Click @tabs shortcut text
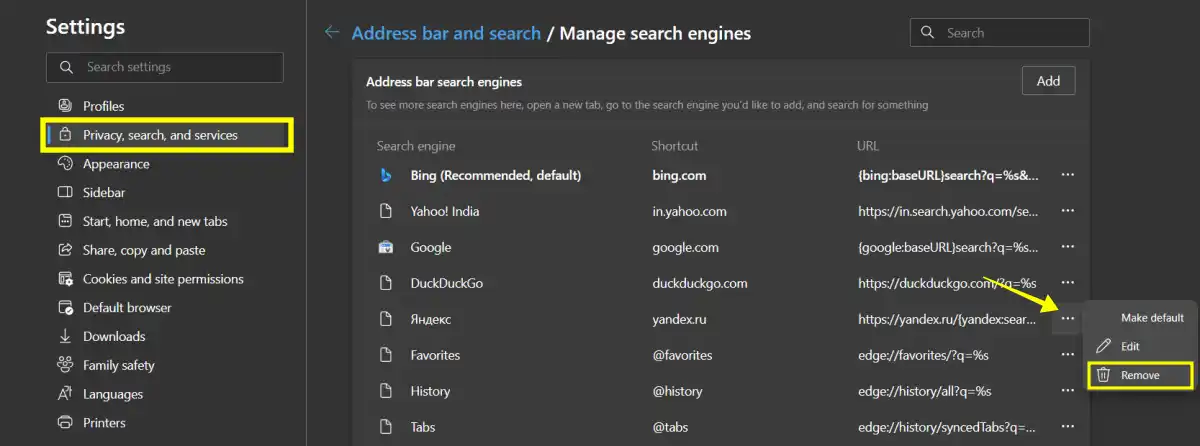1200x446 pixels. tap(670, 427)
